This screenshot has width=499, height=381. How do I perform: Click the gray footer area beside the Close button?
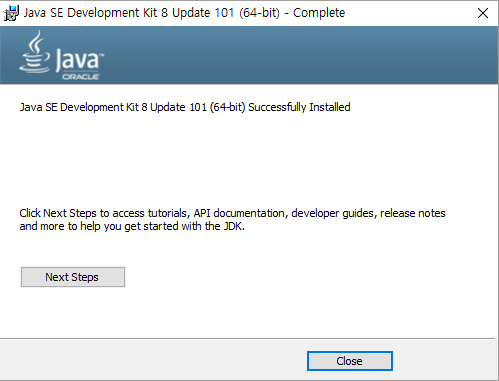click(153, 361)
